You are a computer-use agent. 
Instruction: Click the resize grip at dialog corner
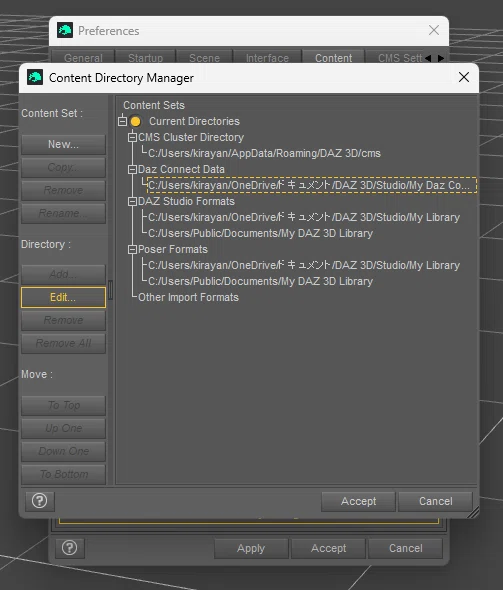pos(474,512)
